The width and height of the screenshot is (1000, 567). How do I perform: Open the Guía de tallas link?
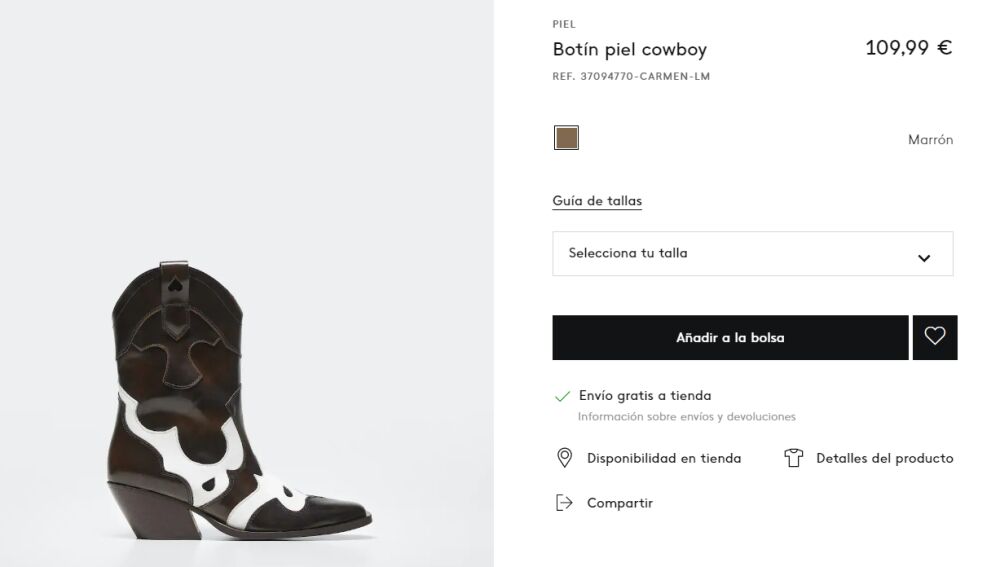pyautogui.click(x=597, y=201)
